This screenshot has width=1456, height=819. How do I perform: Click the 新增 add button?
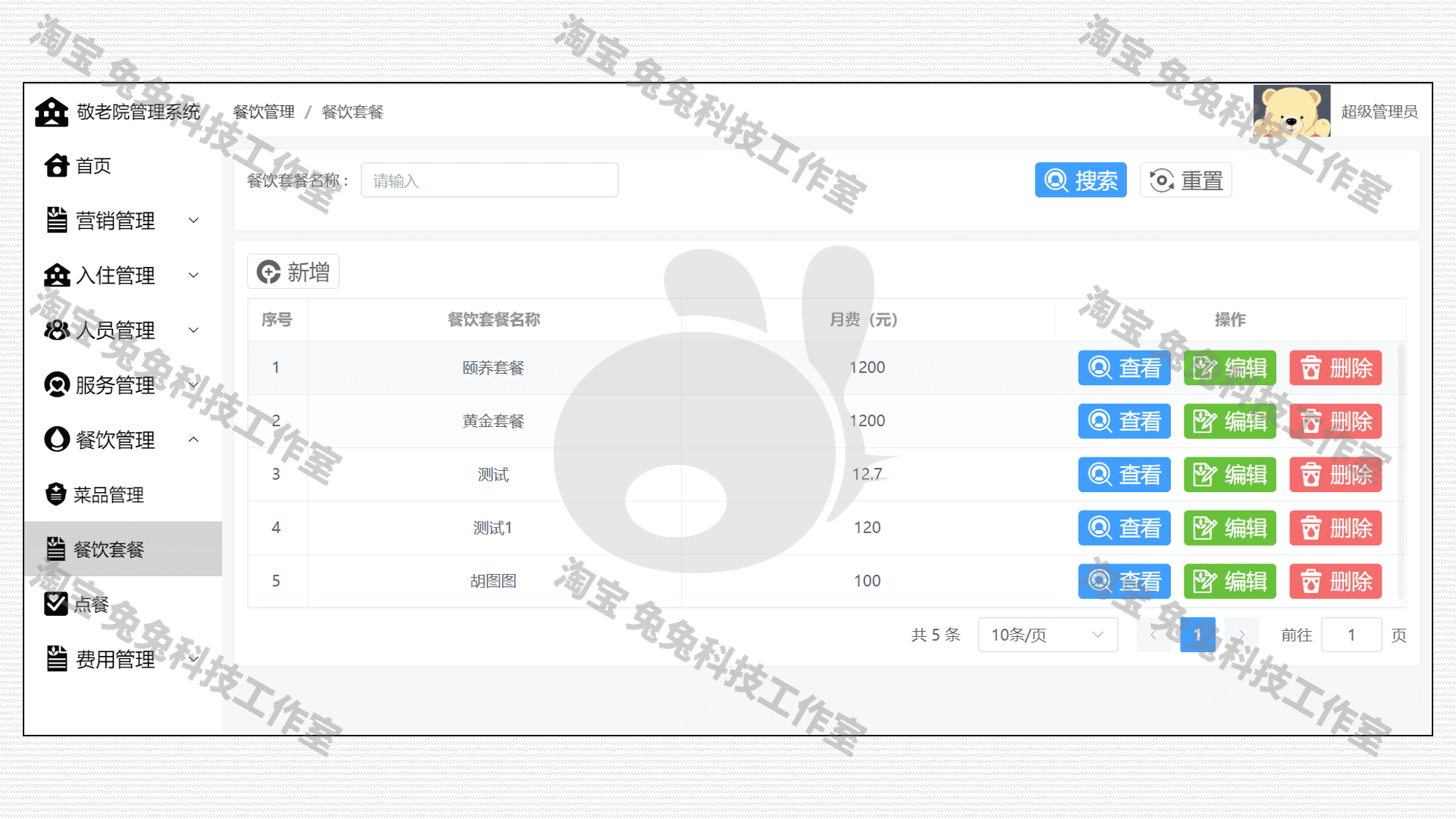pos(293,271)
